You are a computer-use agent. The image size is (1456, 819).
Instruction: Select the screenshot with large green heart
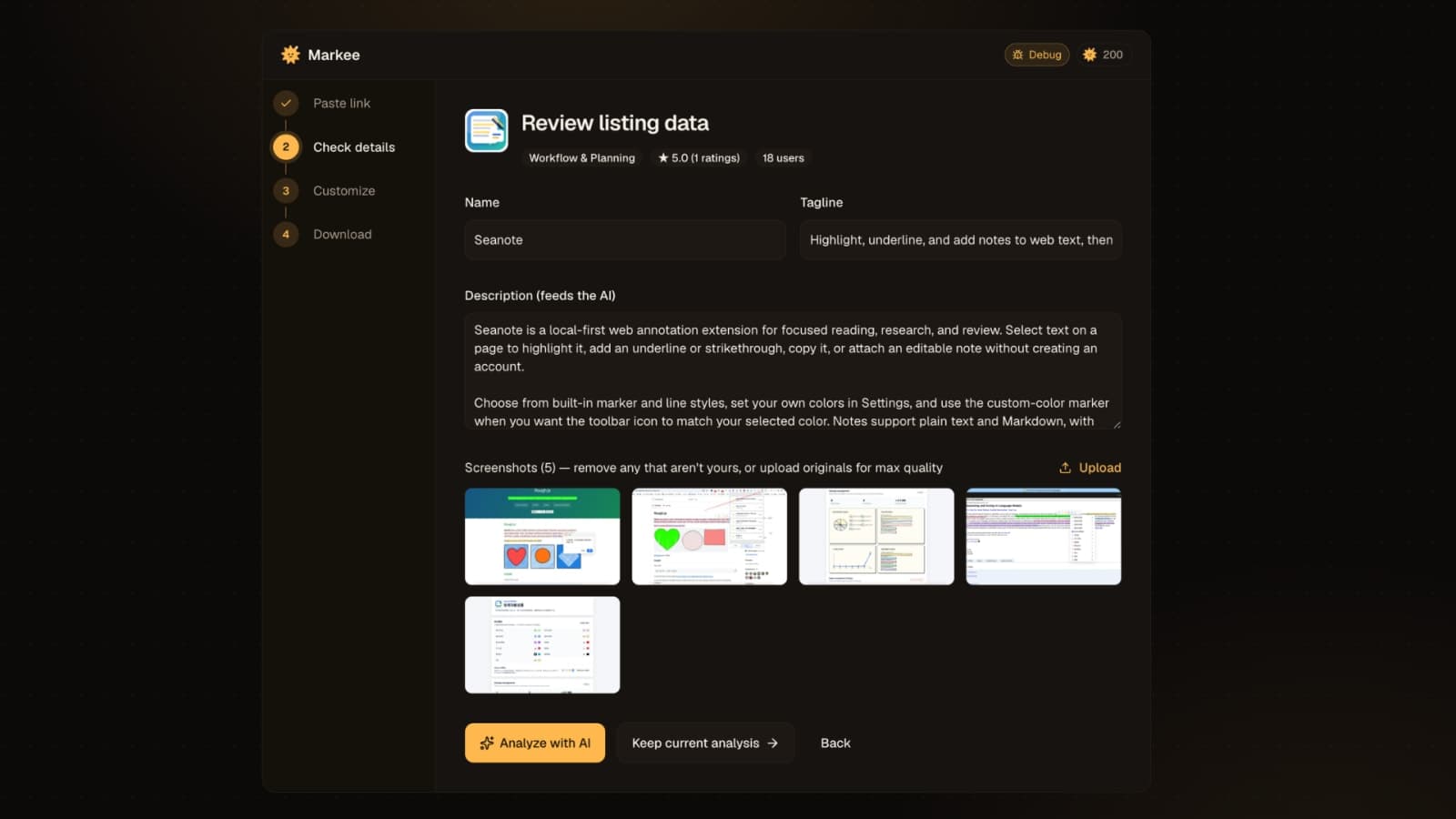[709, 536]
